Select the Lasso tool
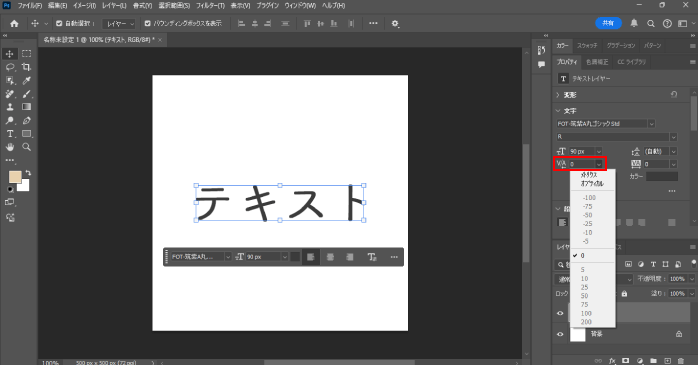 tap(10, 67)
